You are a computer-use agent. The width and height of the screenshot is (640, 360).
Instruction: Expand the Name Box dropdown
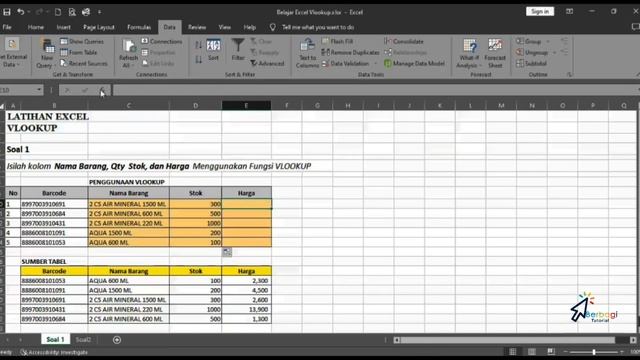coord(39,90)
